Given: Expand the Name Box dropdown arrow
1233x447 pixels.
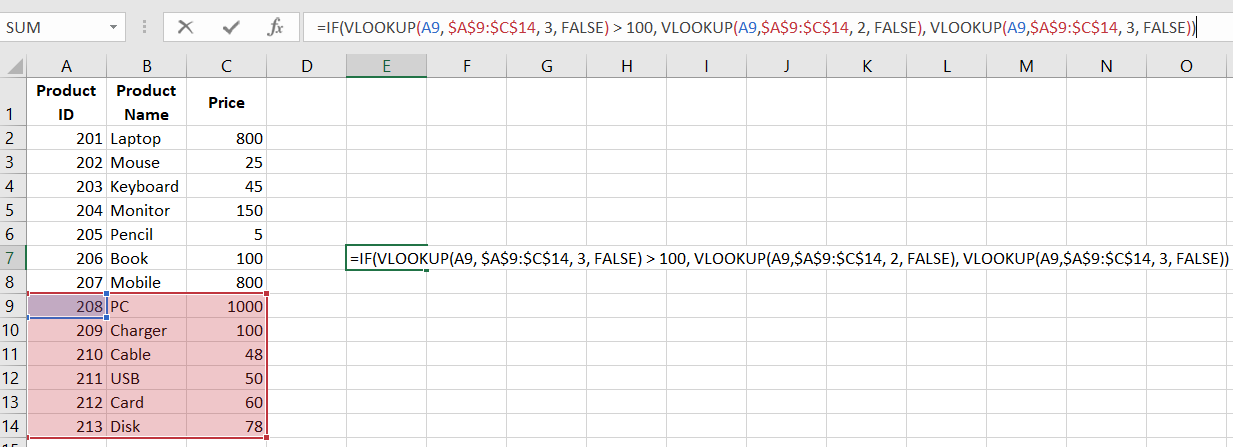Looking at the screenshot, I should click(114, 28).
